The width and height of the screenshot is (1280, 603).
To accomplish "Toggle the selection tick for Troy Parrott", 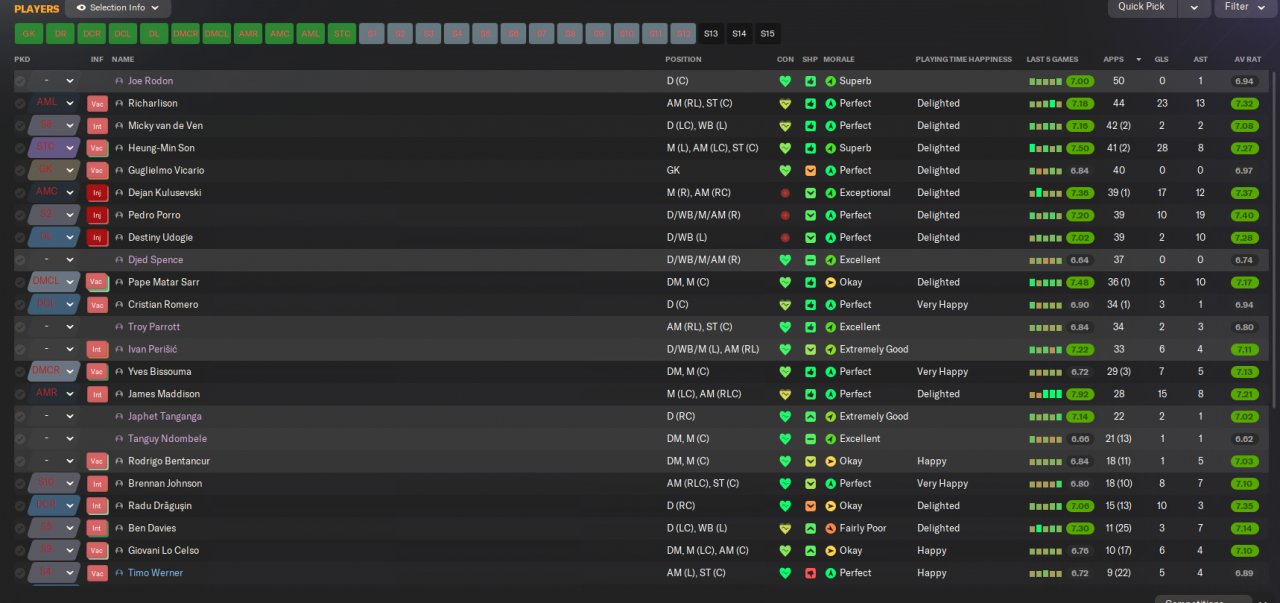I will click(x=20, y=327).
